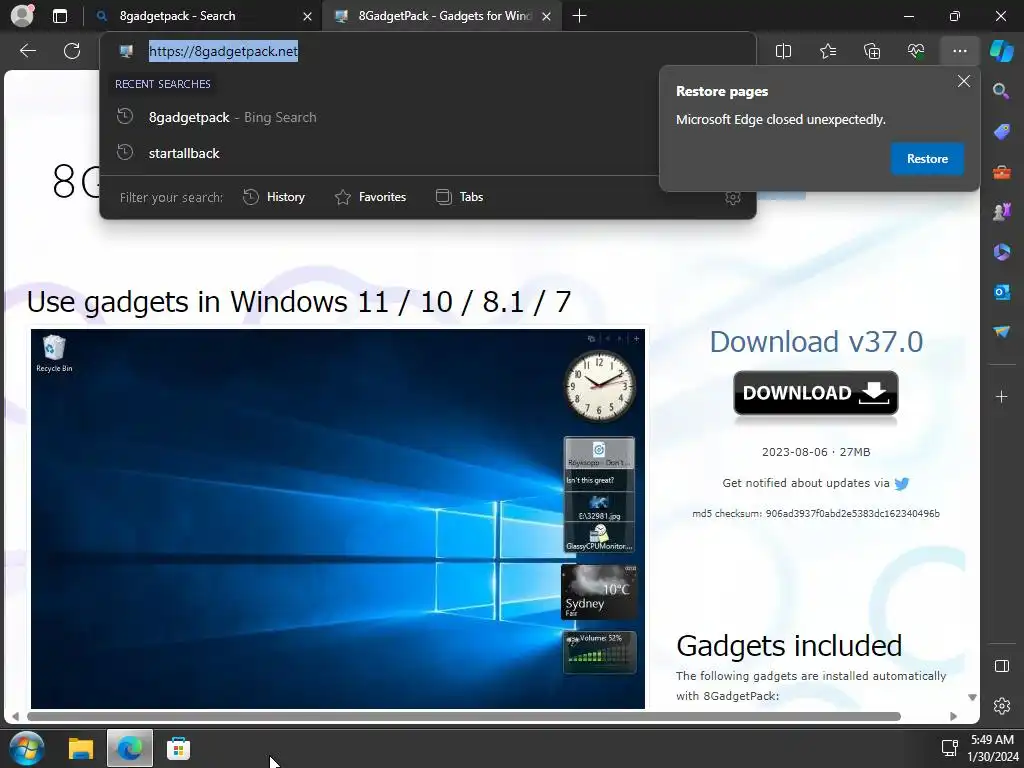Open the Windows Start orb
Image resolution: width=1024 pixels, height=768 pixels.
click(x=27, y=748)
